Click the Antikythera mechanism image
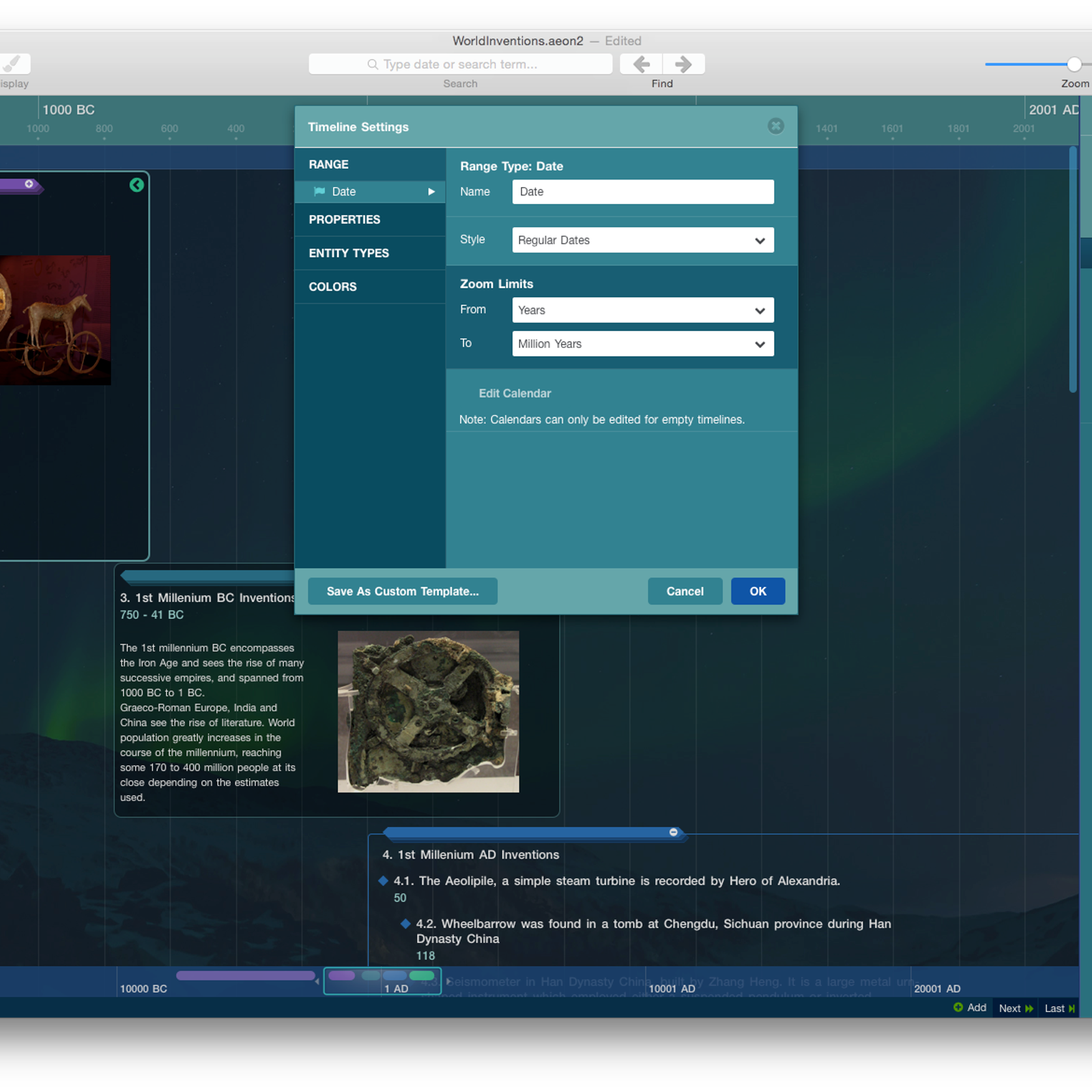The height and width of the screenshot is (1092, 1092). [x=429, y=711]
